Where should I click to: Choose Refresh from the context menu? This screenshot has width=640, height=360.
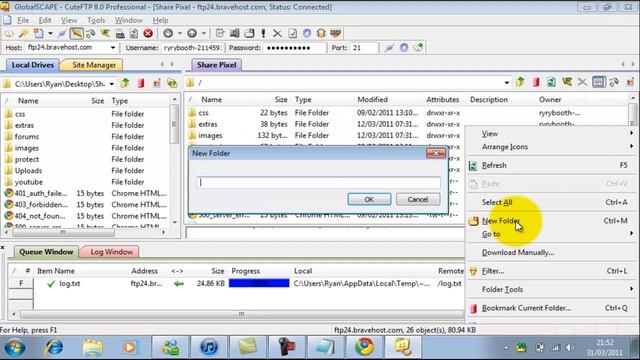click(551, 165)
